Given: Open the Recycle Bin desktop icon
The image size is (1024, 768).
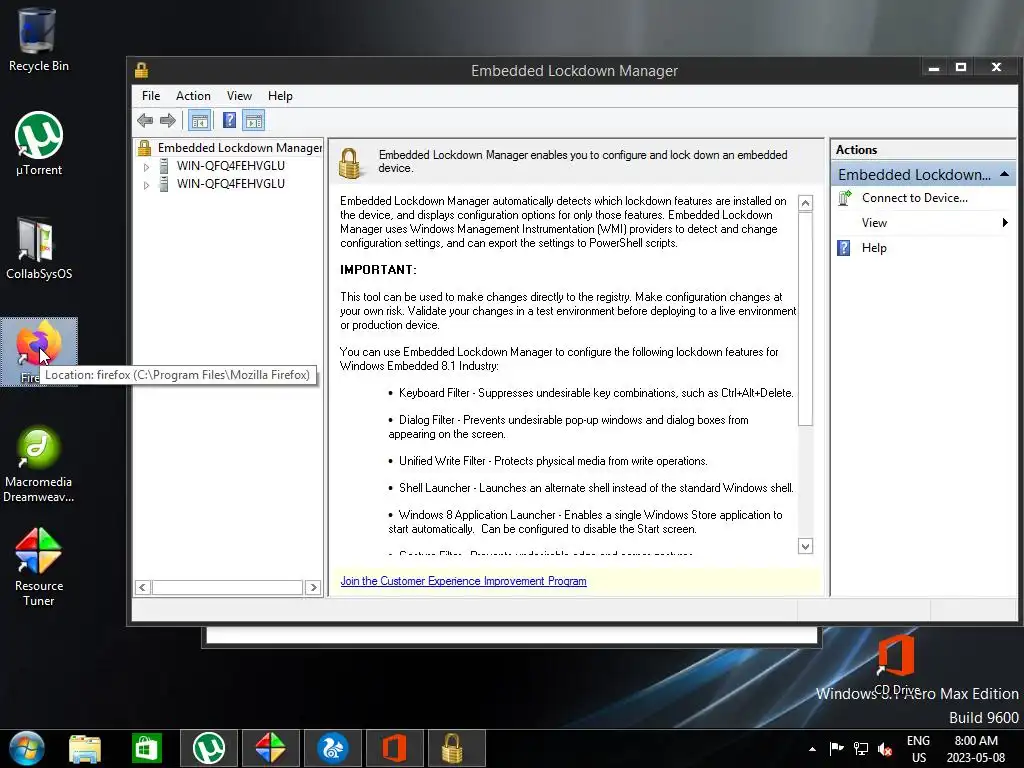Looking at the screenshot, I should pyautogui.click(x=38, y=39).
